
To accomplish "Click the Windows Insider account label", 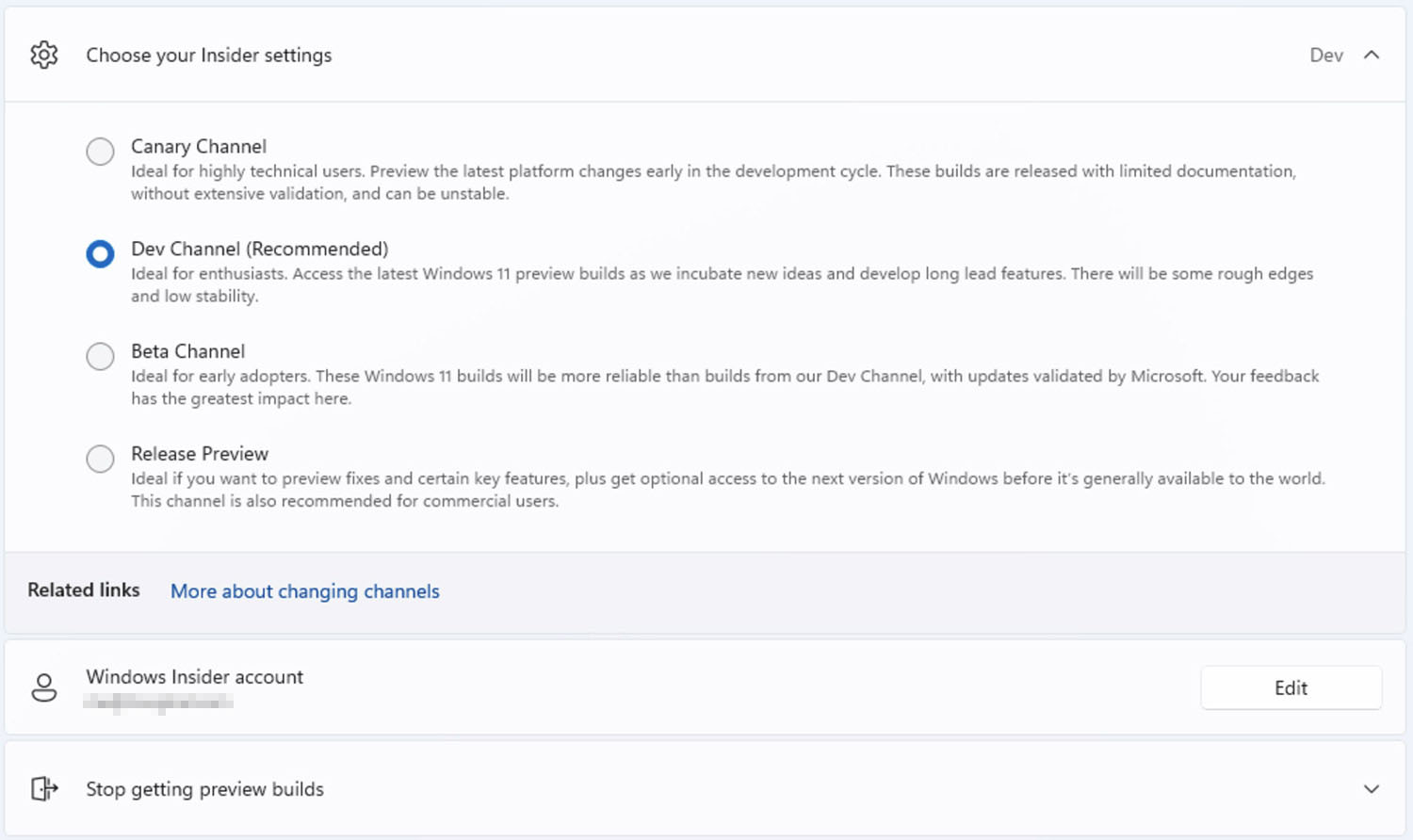I will click(x=195, y=677).
